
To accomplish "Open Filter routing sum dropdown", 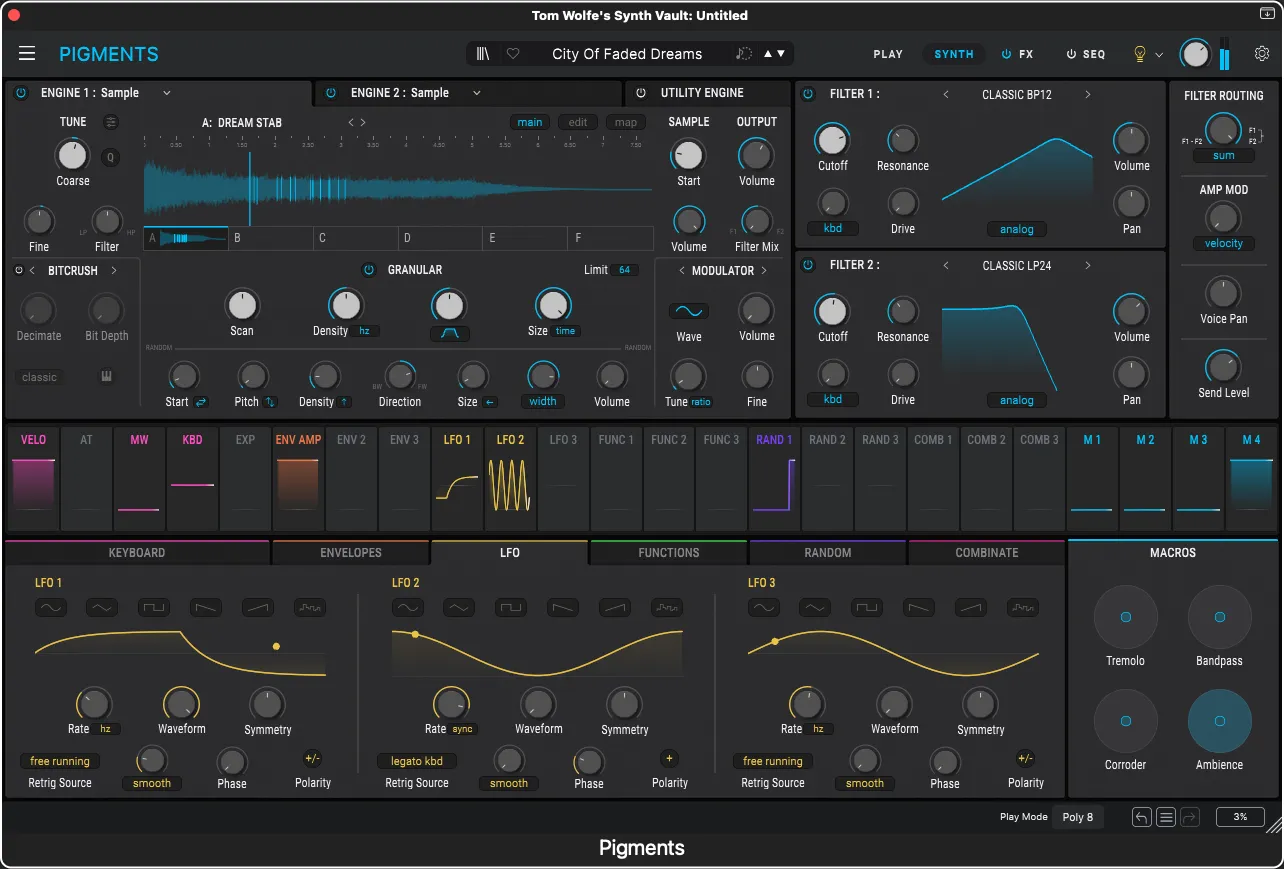I will pos(1224,155).
